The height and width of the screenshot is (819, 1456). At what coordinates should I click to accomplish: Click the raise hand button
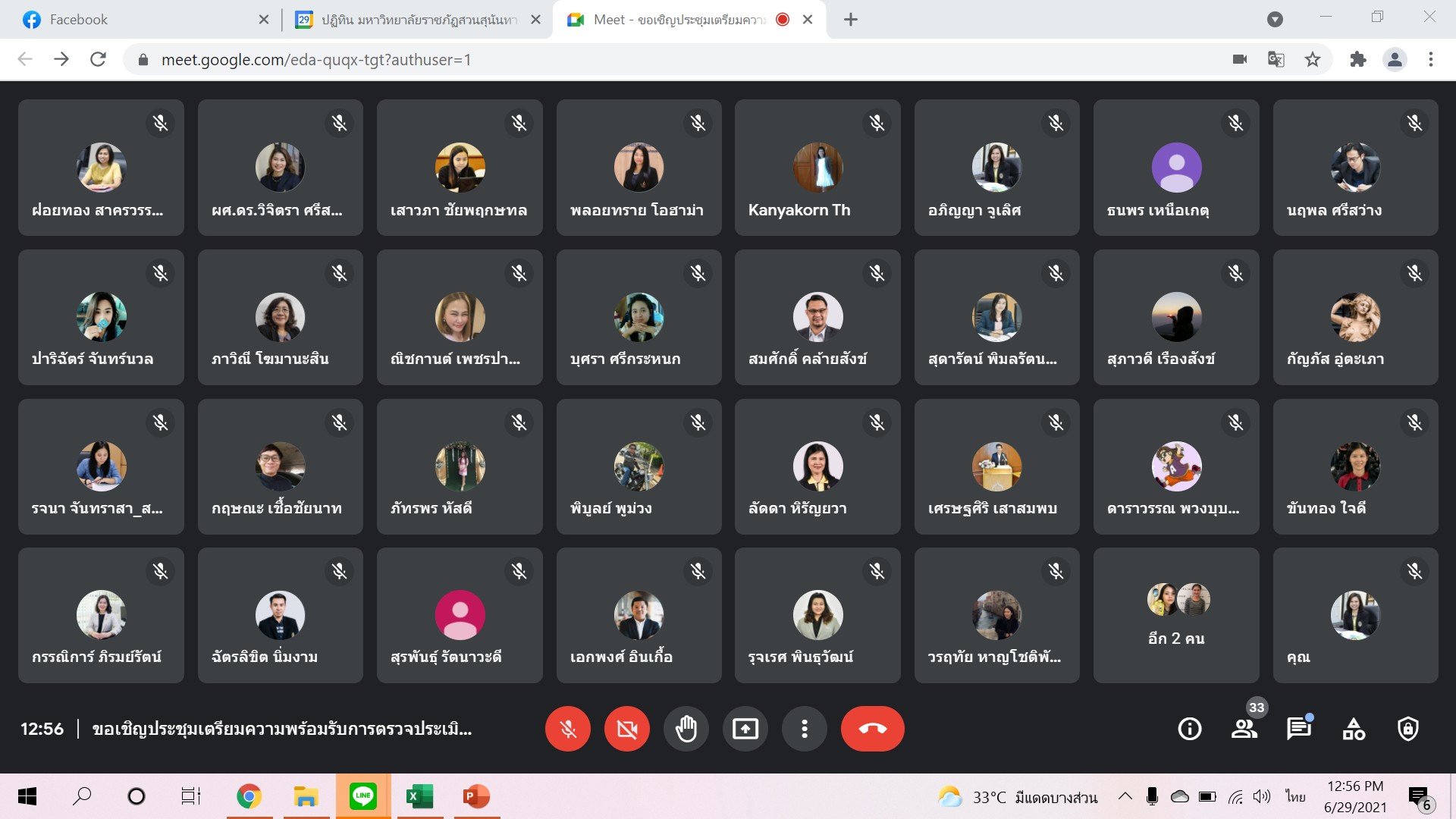click(x=686, y=729)
